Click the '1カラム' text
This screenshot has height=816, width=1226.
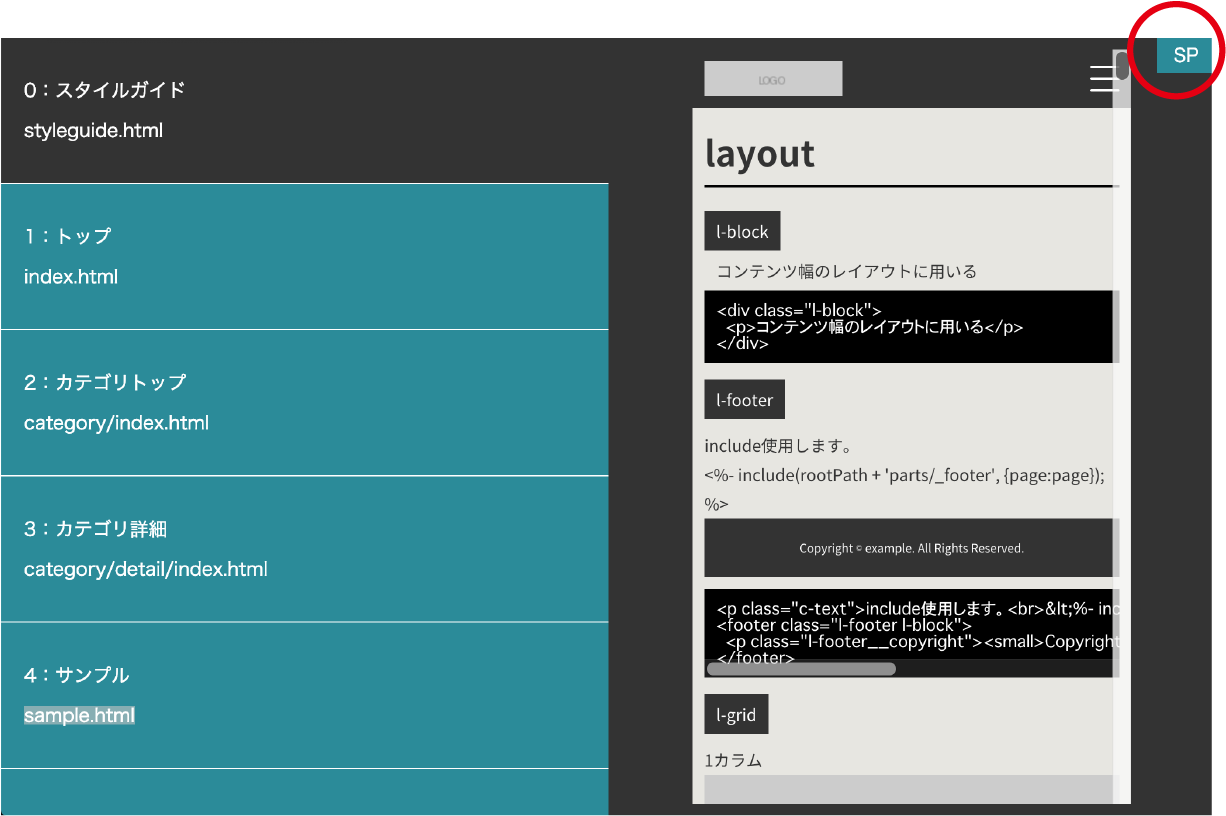pos(733,760)
